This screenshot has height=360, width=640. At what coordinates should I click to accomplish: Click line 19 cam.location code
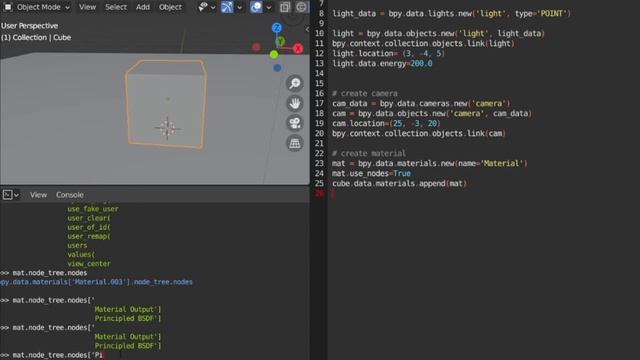[x=387, y=124]
